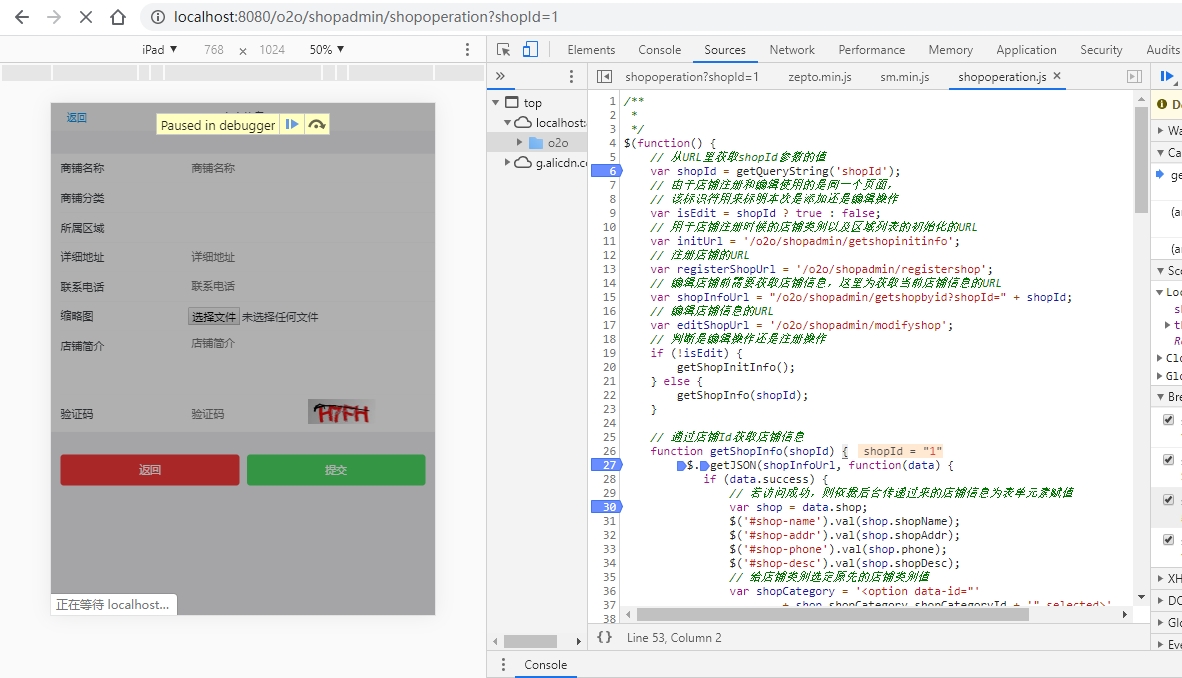Open the device toolbar more options menu
Image resolution: width=1182 pixels, height=678 pixels.
coord(467,49)
